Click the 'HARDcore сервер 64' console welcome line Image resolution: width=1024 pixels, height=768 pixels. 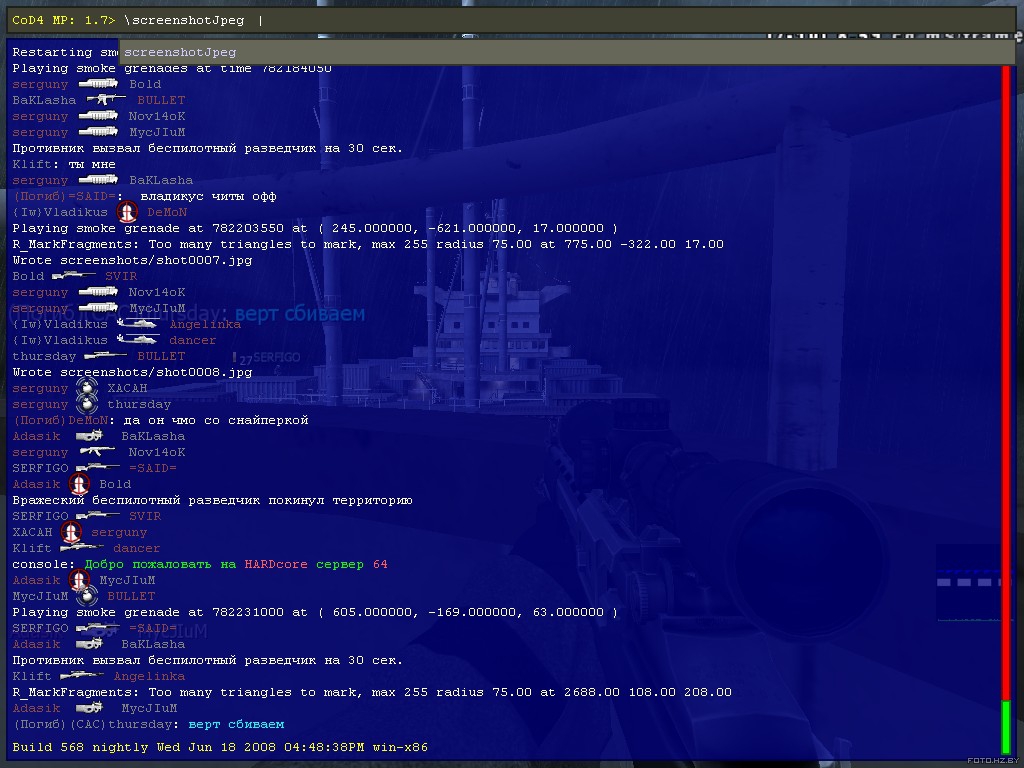(200, 564)
